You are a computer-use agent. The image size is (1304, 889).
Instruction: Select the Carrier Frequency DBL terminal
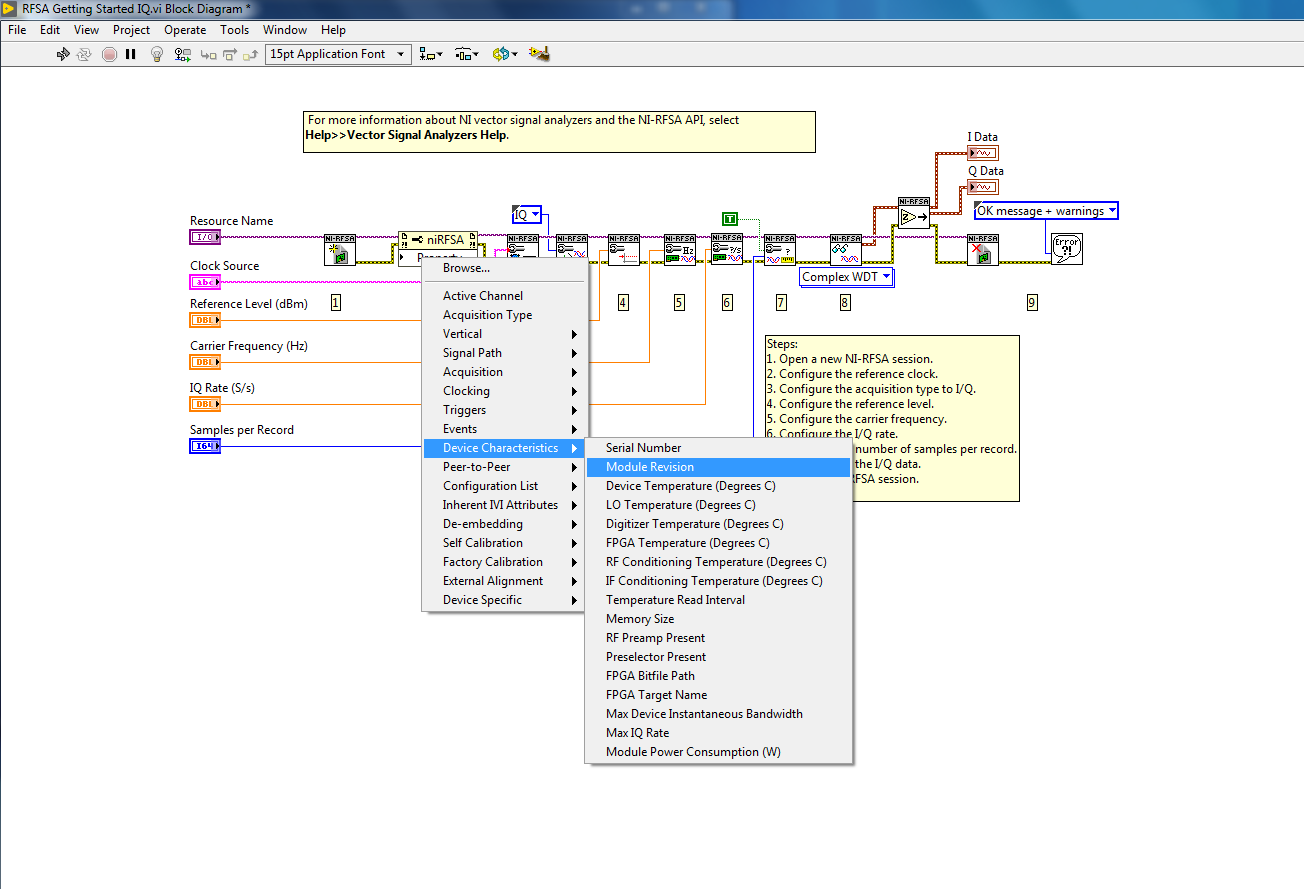point(205,362)
